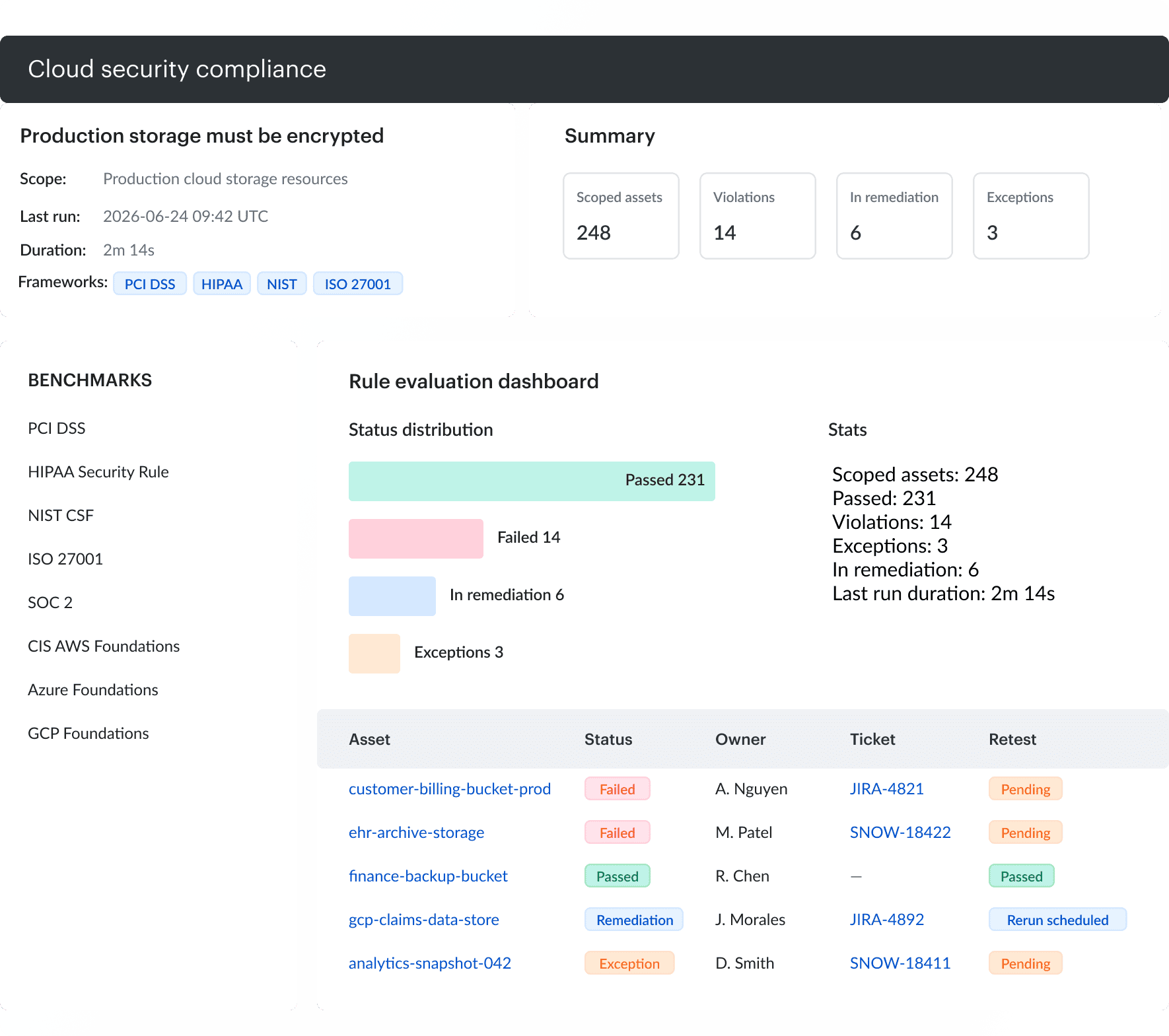Click the blue In remediation bar
The width and height of the screenshot is (1169, 1036).
tap(392, 596)
